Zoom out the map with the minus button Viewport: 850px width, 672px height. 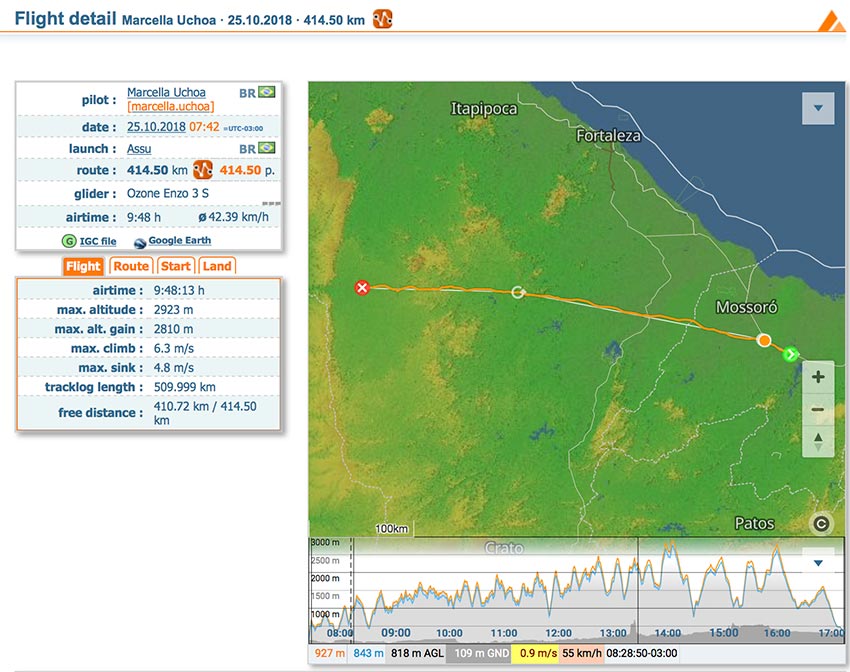point(818,409)
